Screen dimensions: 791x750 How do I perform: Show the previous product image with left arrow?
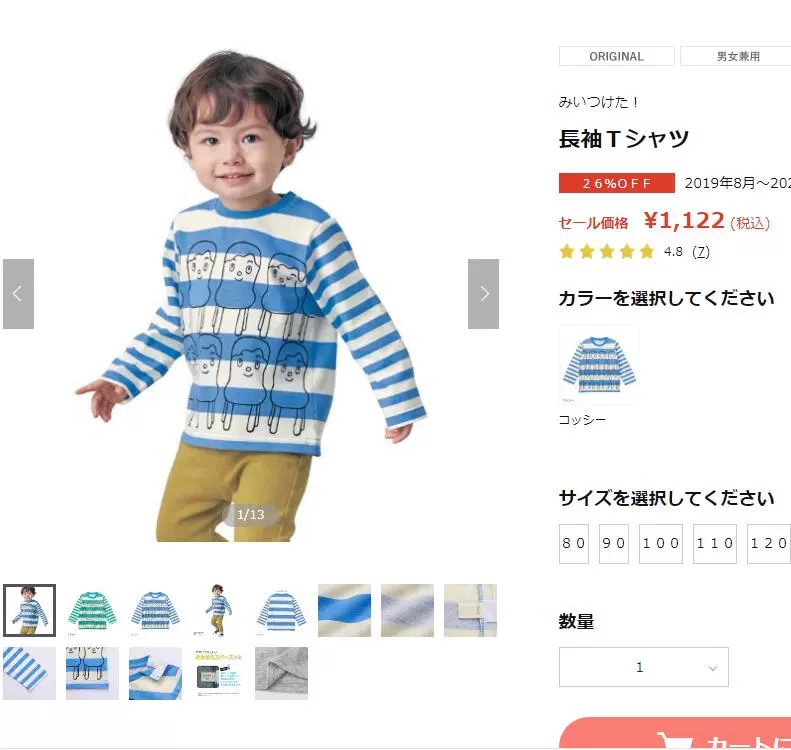tap(18, 294)
